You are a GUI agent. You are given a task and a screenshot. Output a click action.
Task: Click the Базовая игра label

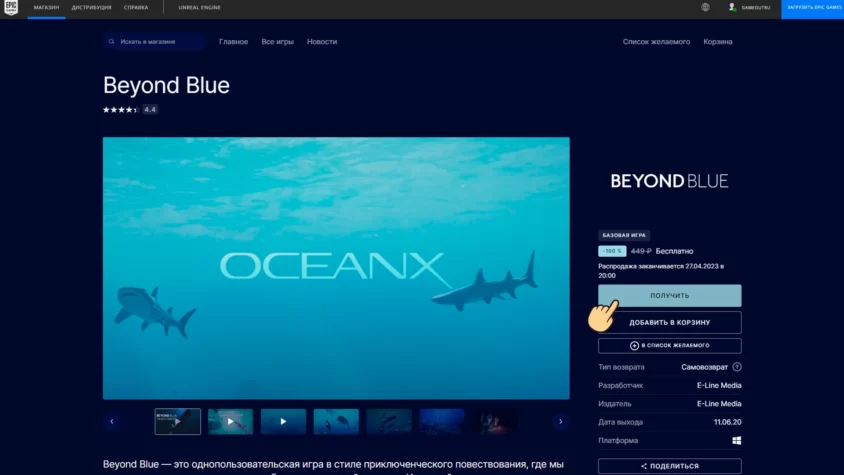point(624,235)
